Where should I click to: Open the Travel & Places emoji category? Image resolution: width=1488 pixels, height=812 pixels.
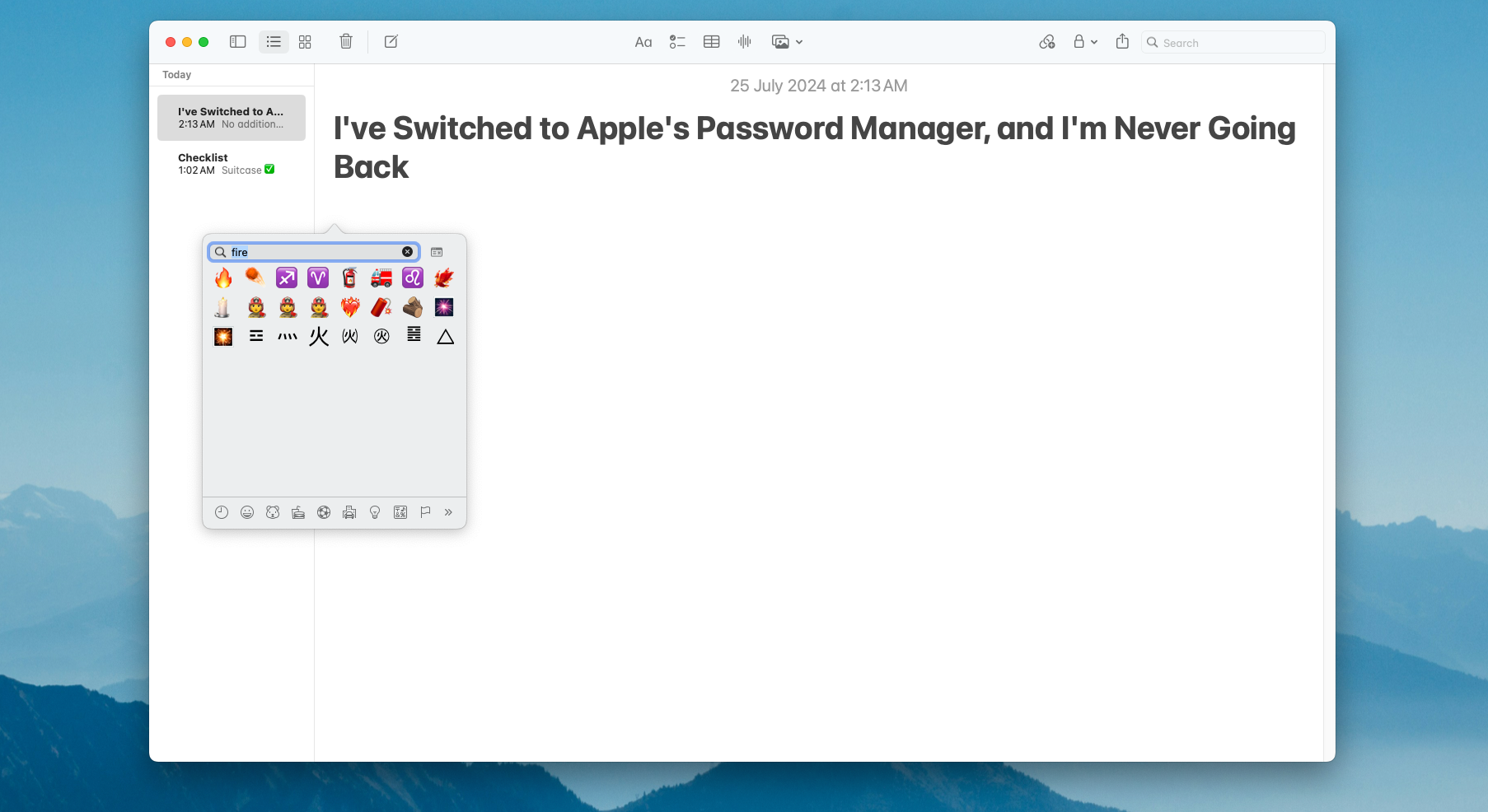click(x=349, y=512)
